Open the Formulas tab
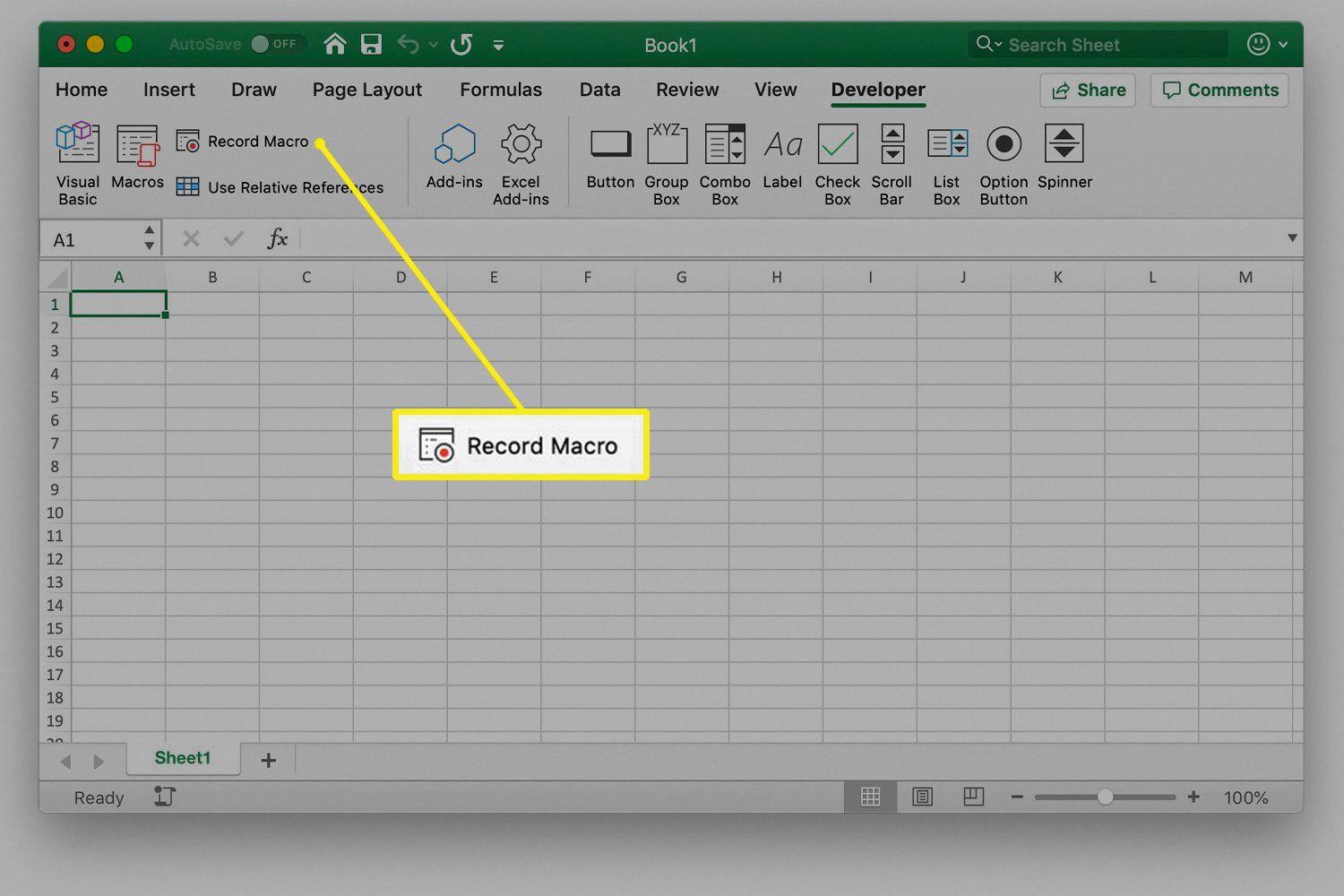 coord(501,90)
